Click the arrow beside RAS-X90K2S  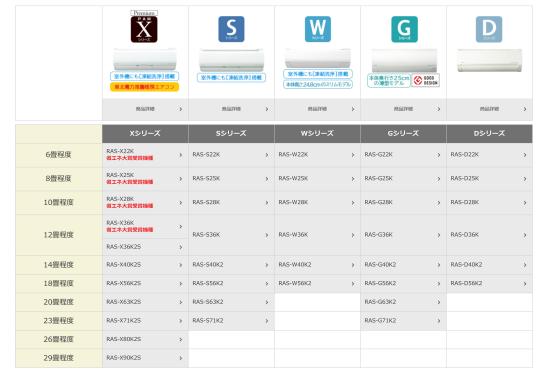coord(181,358)
